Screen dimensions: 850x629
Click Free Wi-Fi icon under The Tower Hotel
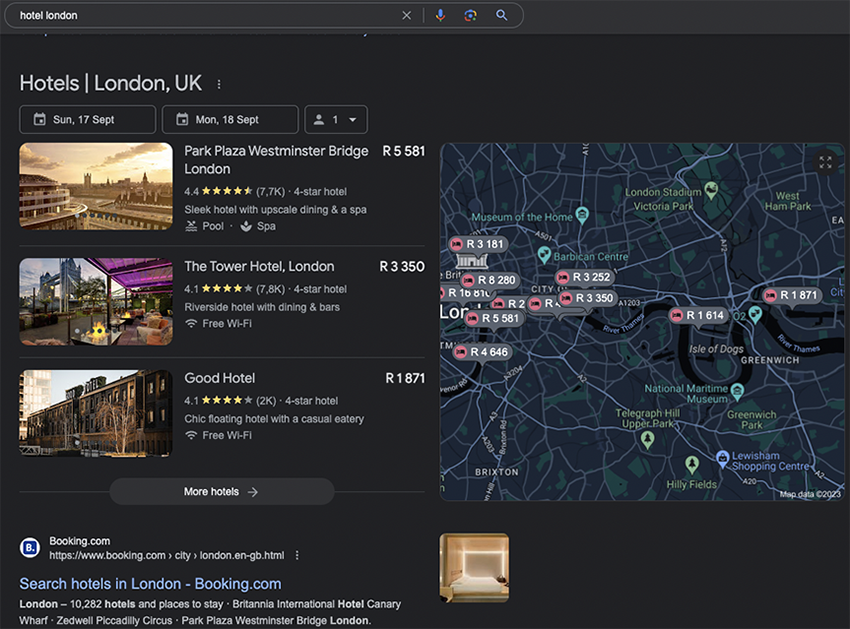coord(191,324)
